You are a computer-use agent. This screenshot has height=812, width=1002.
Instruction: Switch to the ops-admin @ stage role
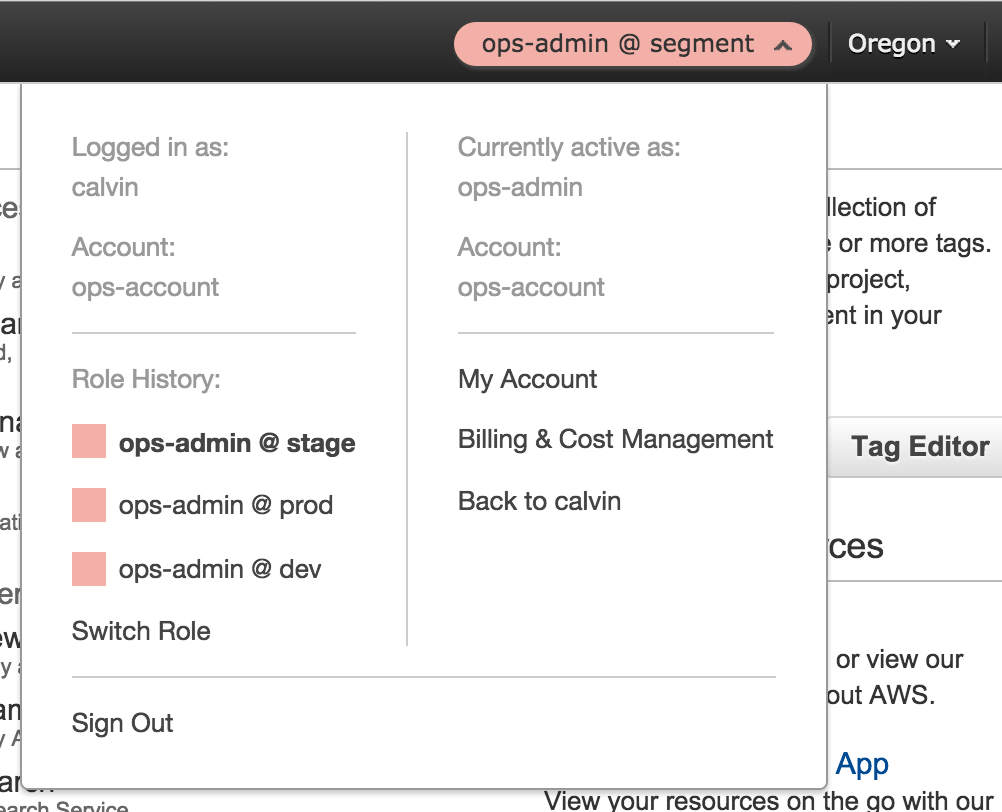(237, 443)
